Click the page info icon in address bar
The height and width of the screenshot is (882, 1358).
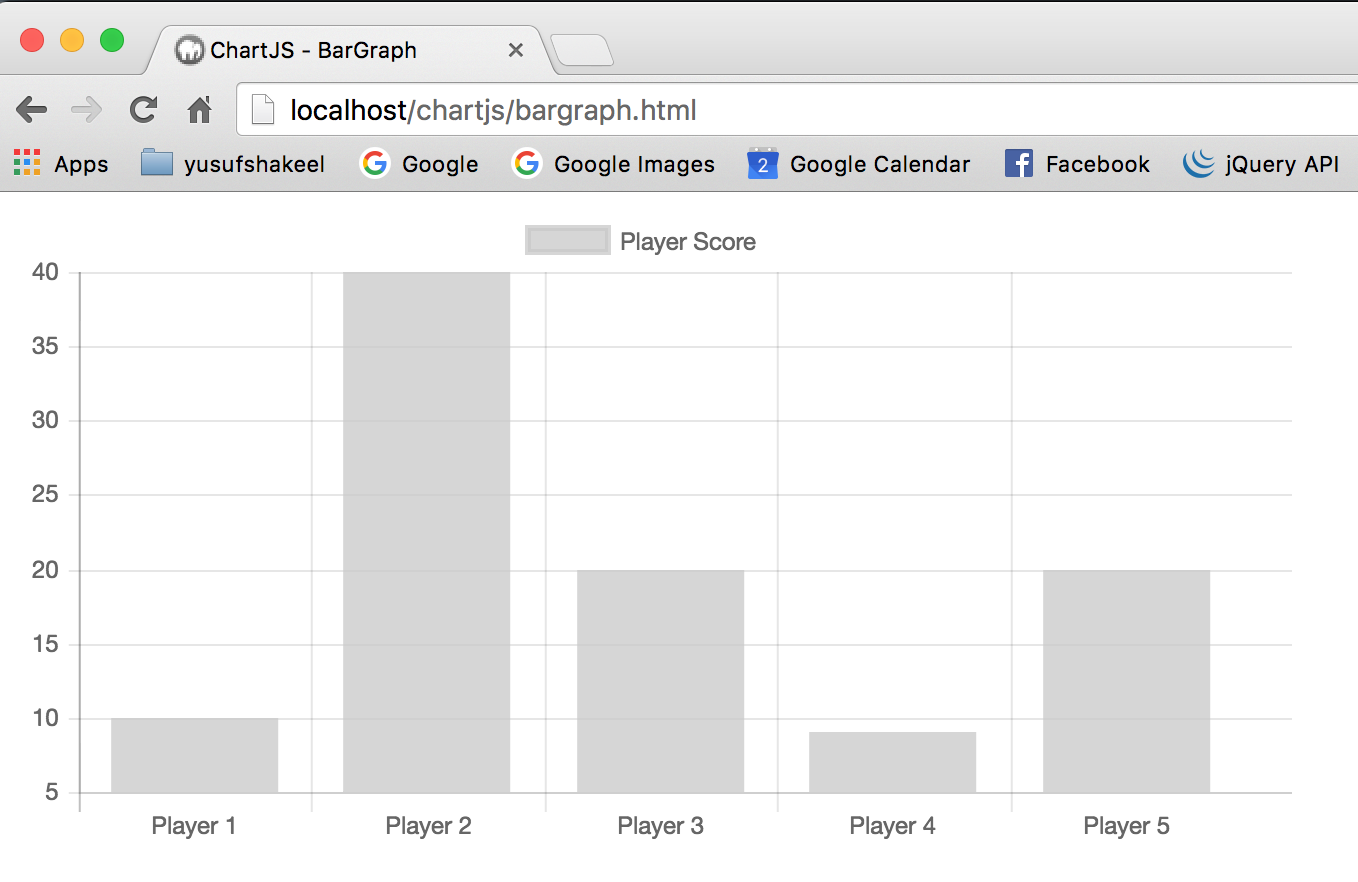tap(263, 109)
